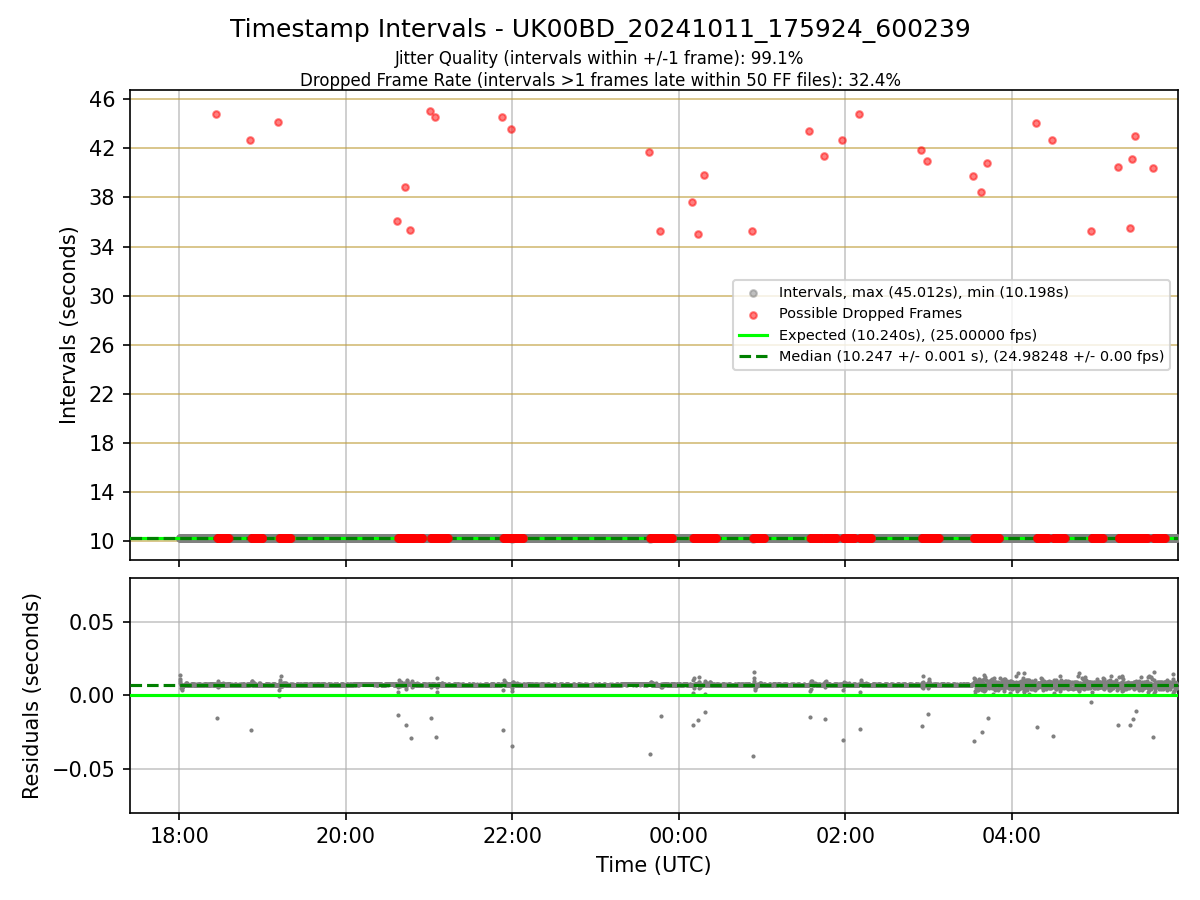Click the 'Time (UTC)' axis label

[654, 865]
